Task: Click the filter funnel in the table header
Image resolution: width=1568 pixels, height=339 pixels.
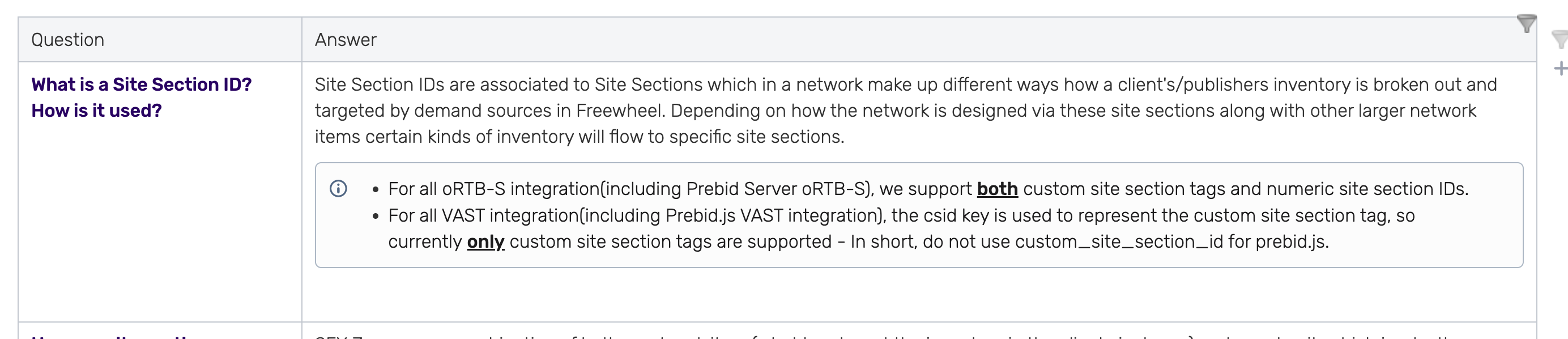Action: pos(1526,24)
